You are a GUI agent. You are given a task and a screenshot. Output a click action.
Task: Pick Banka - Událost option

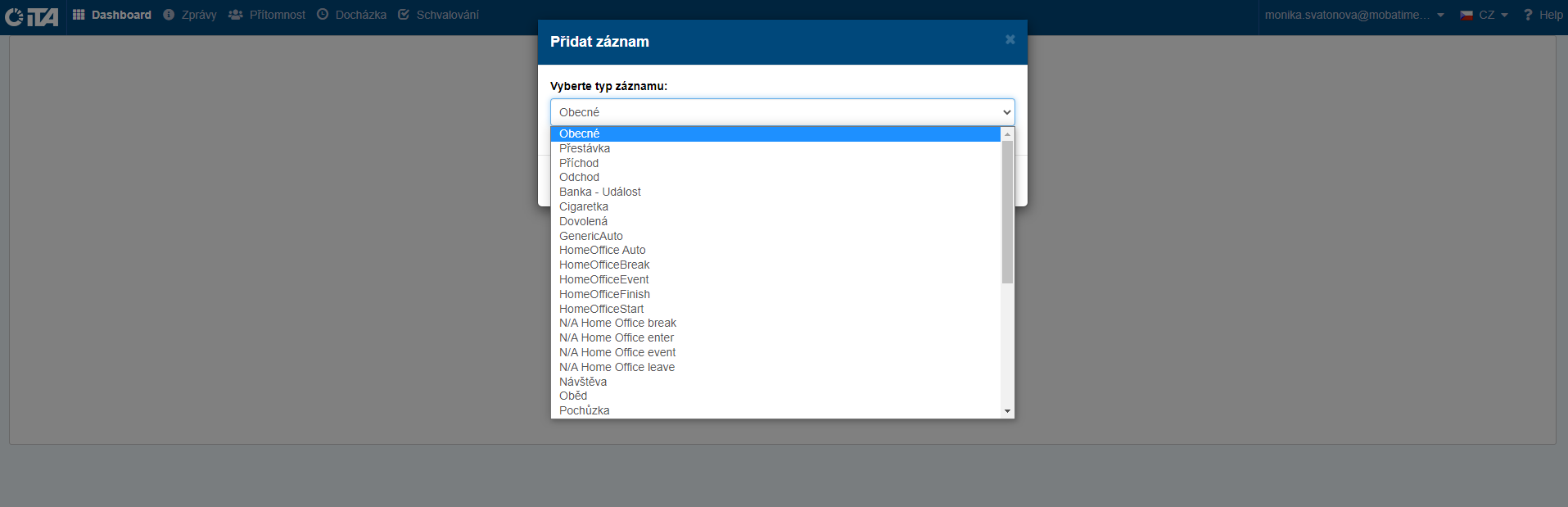point(599,192)
